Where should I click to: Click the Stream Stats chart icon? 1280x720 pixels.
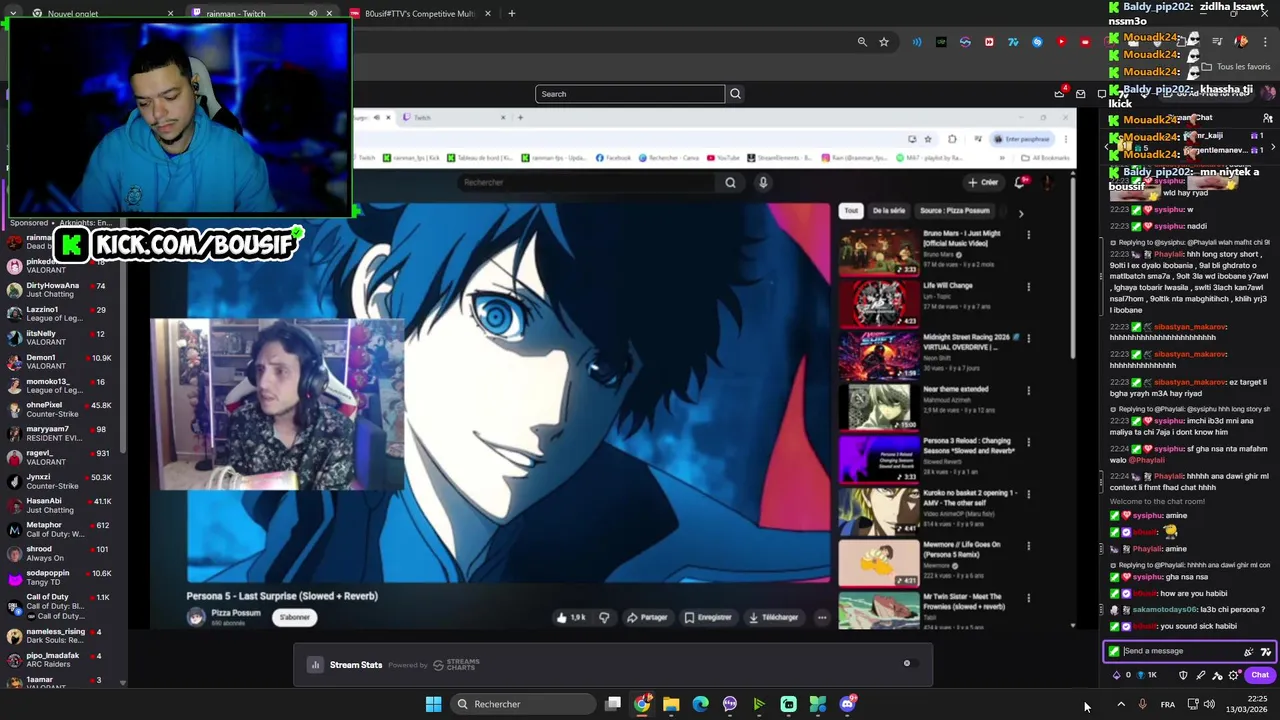tap(315, 665)
